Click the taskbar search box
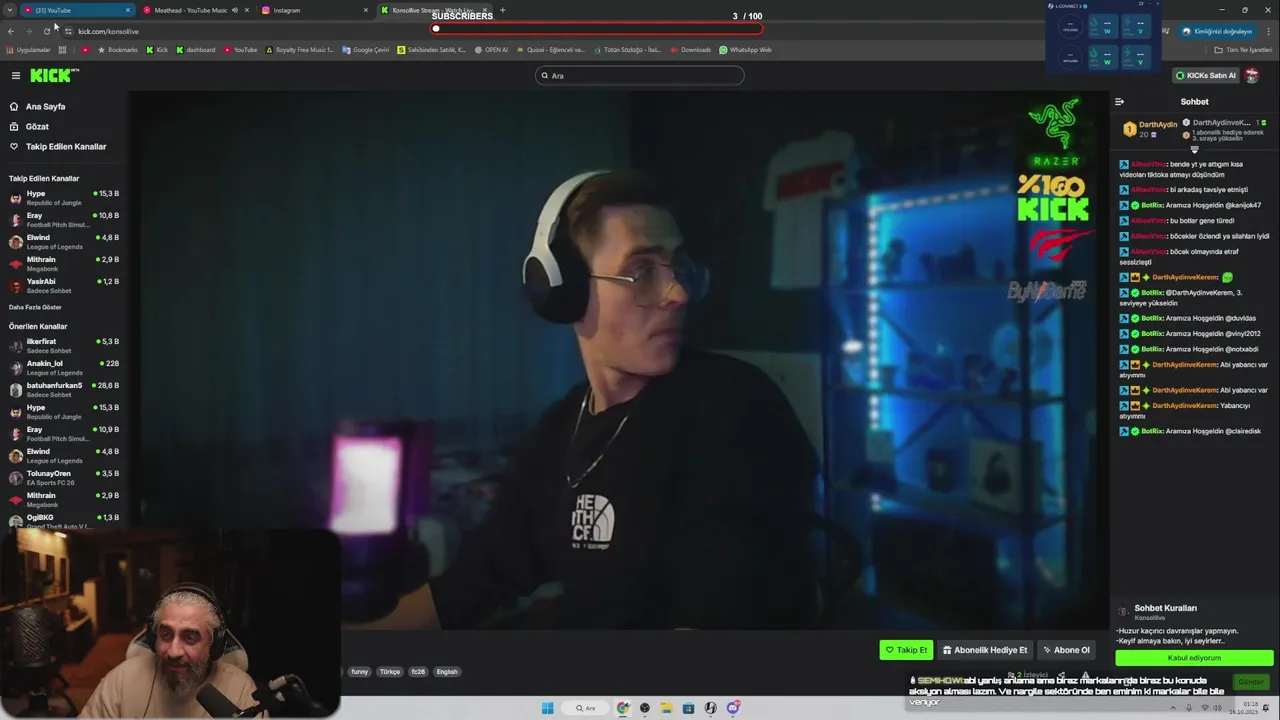 pos(585,708)
